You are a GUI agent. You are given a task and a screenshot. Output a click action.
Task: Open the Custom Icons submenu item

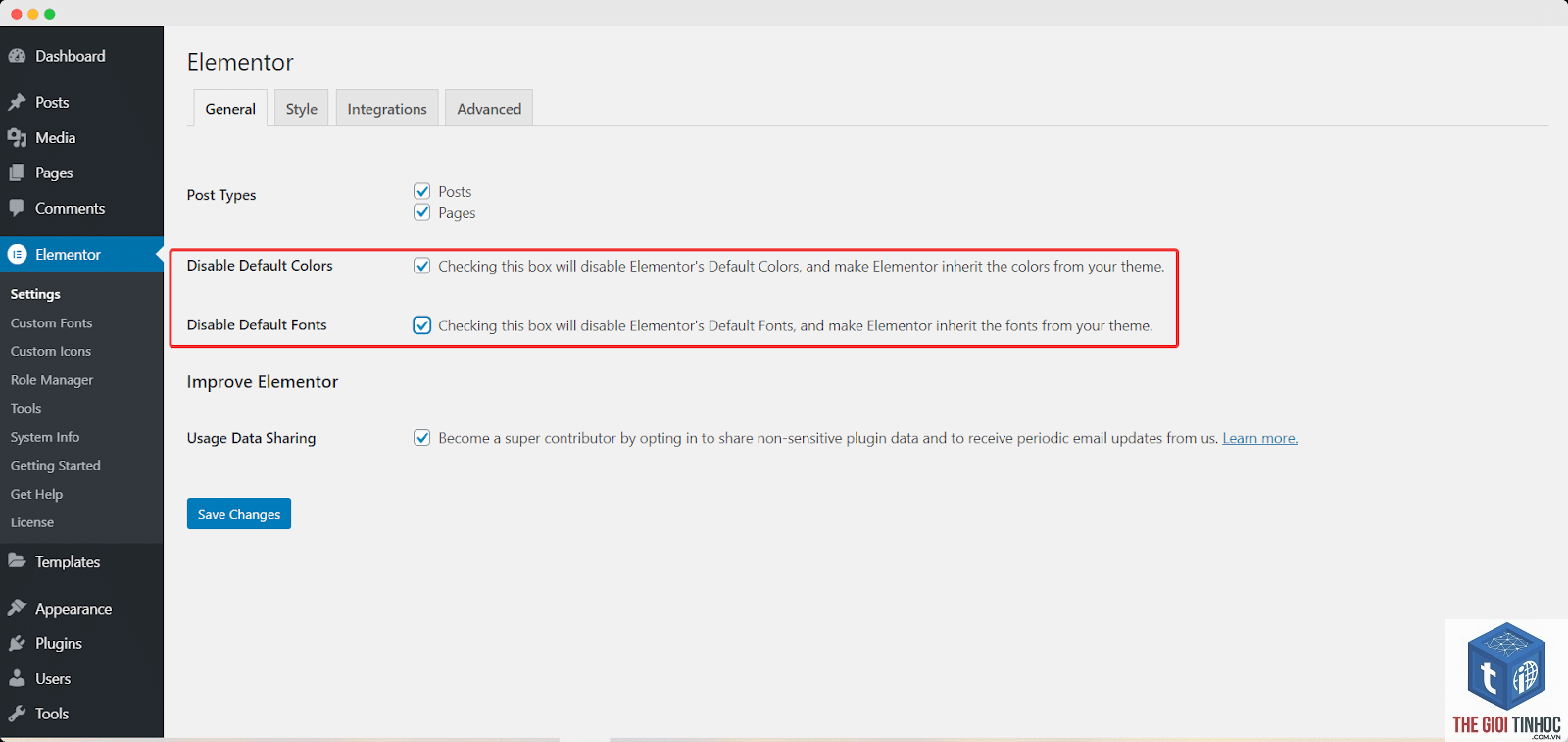coord(51,351)
